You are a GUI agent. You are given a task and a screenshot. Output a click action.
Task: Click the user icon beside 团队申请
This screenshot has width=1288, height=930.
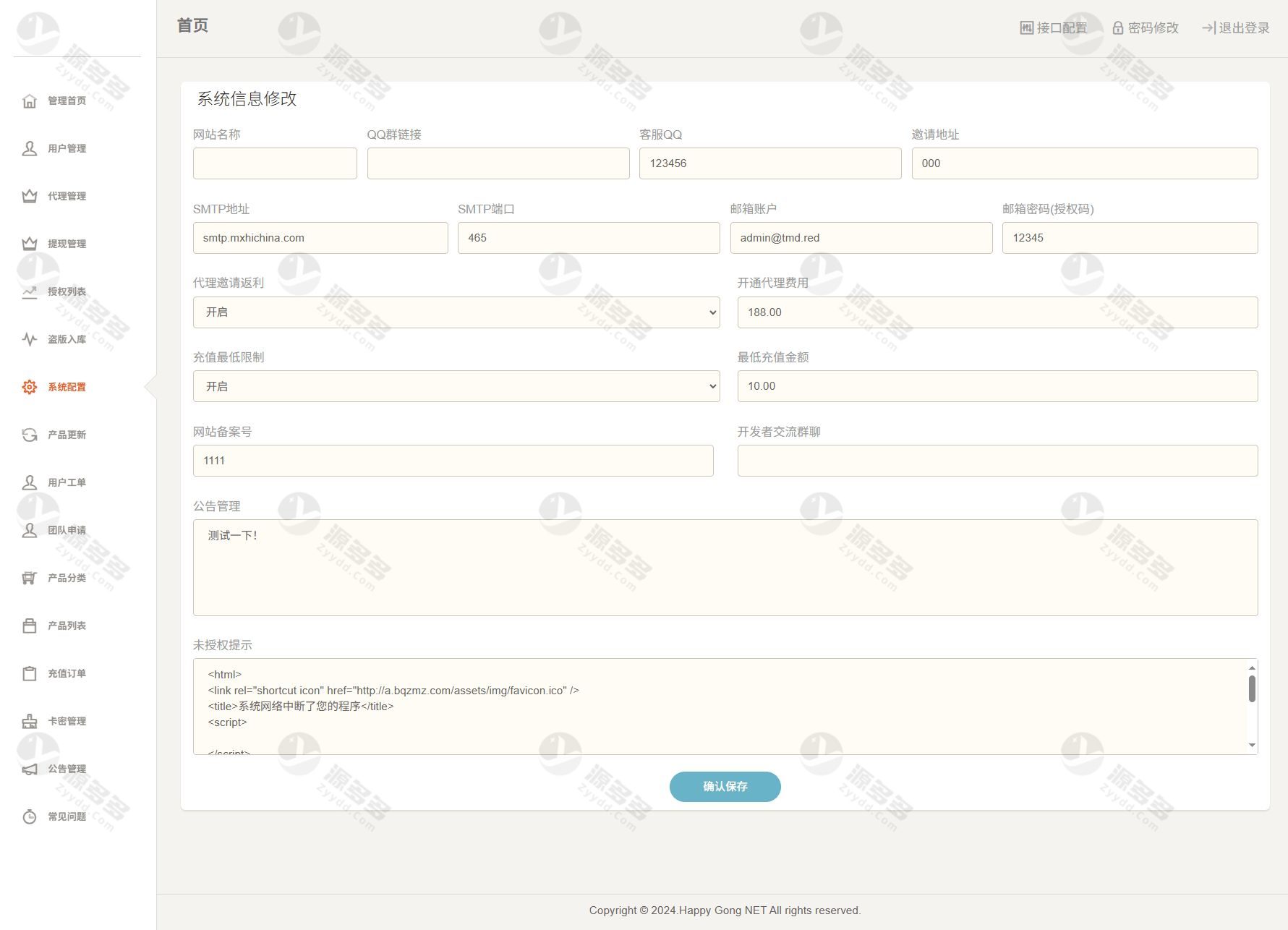point(29,530)
